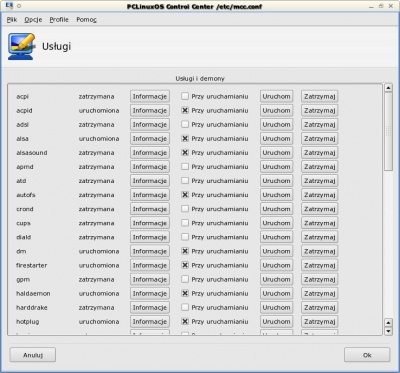Confirm with the Ok button
This screenshot has width=400, height=373.
click(x=367, y=355)
